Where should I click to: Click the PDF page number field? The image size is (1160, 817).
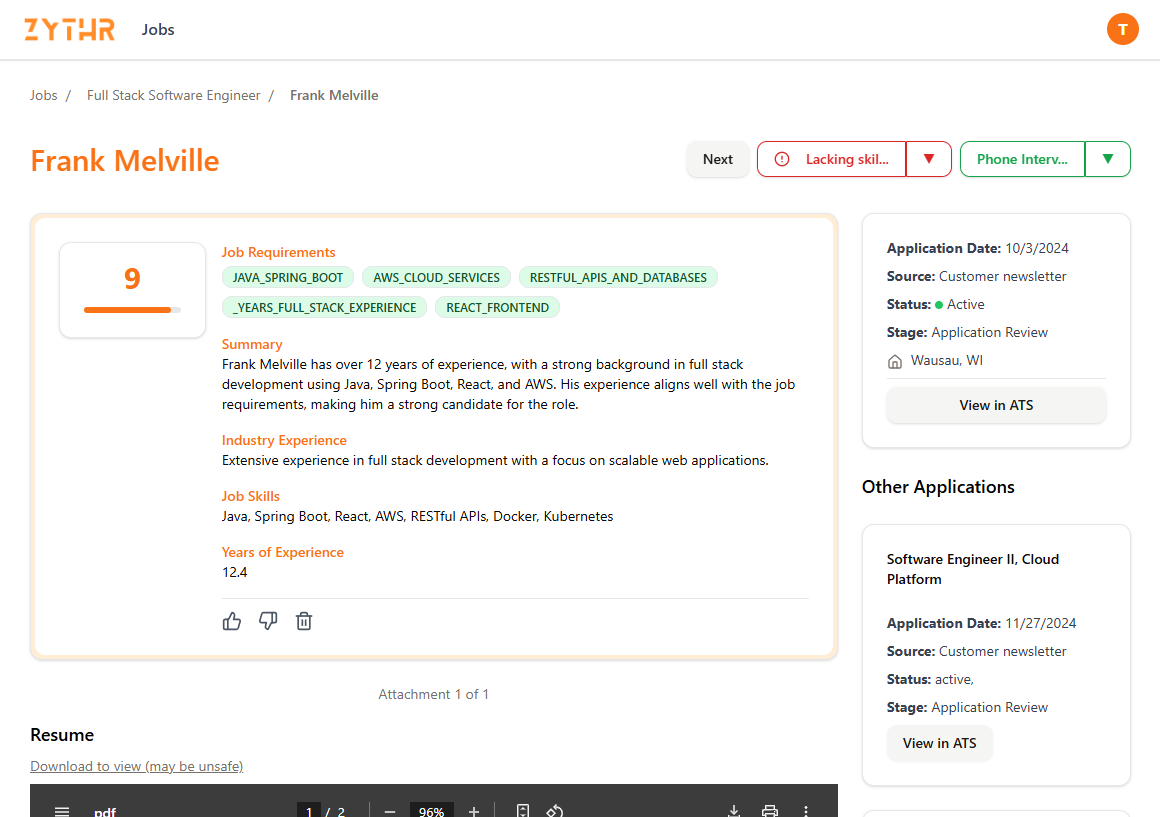click(x=309, y=810)
